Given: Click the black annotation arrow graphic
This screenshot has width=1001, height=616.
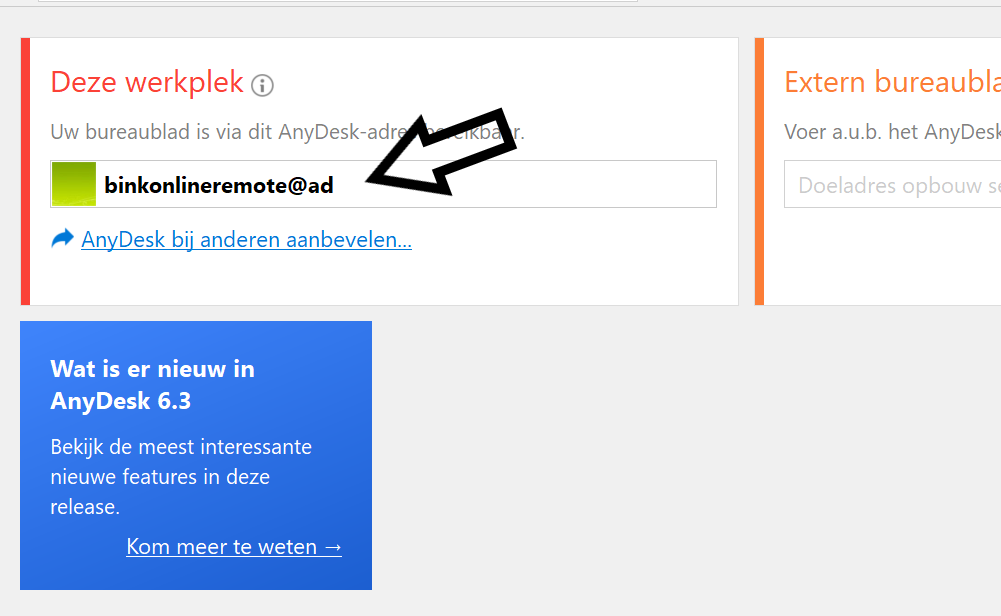Looking at the screenshot, I should [x=442, y=153].
